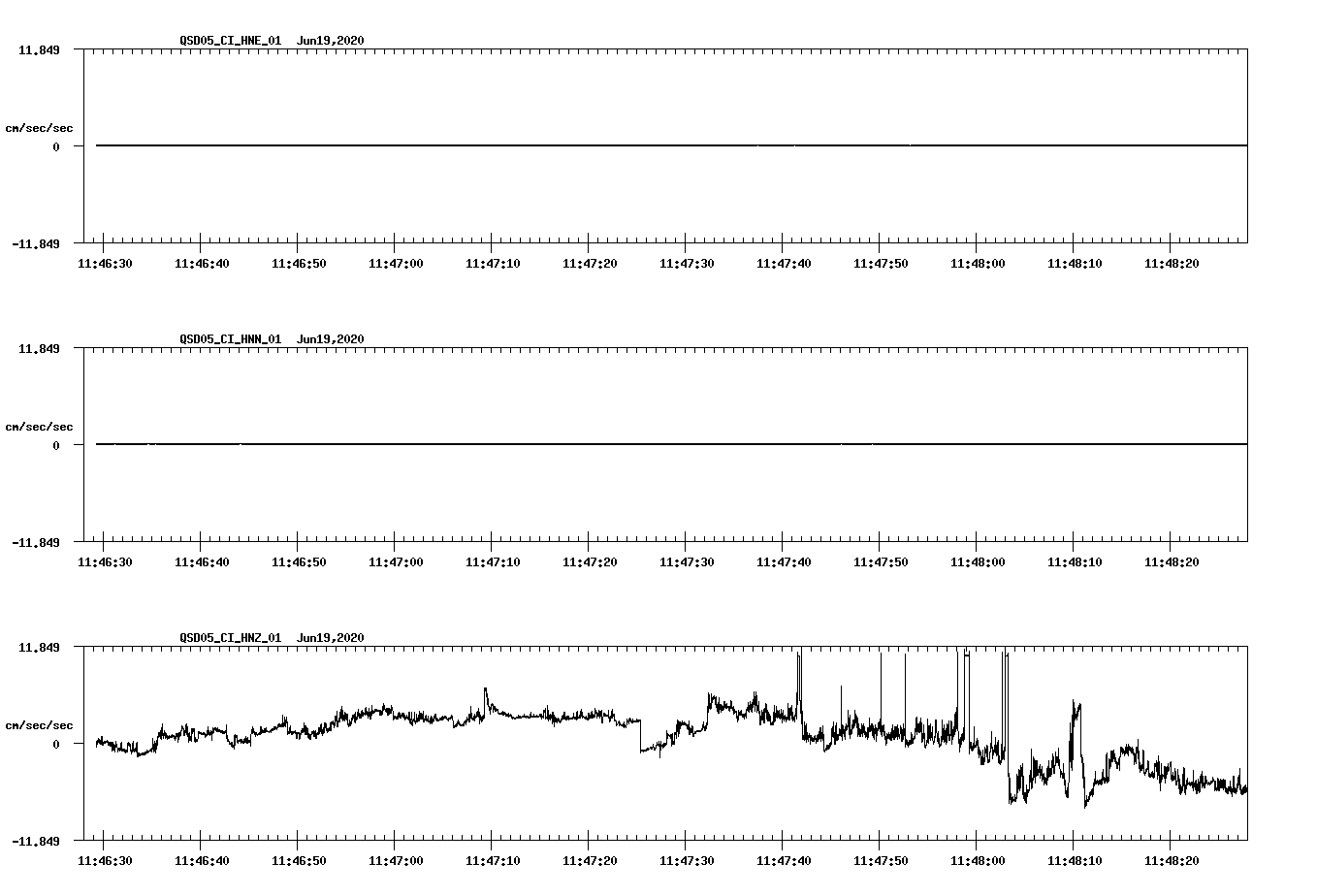Click the 11:46:40 time label under HNN chart

[202, 562]
